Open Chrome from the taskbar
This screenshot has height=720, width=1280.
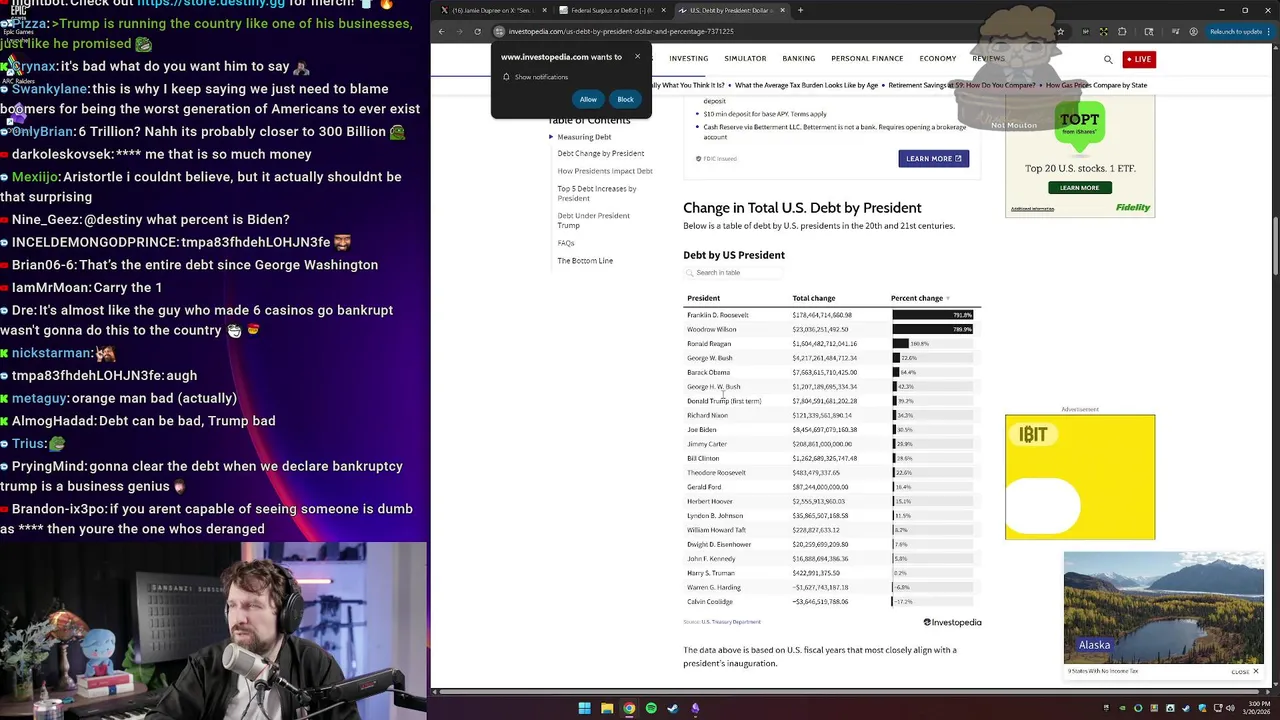click(629, 708)
